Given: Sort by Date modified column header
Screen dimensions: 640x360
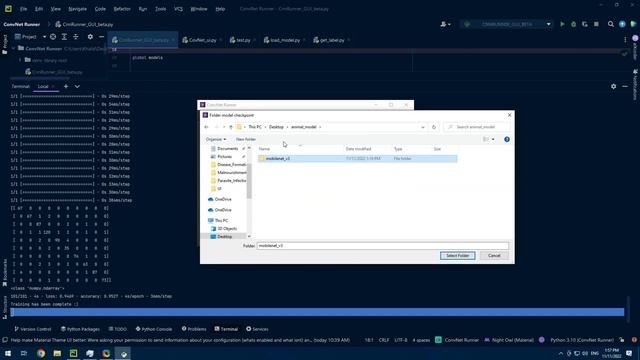Looking at the screenshot, I should 358,149.
